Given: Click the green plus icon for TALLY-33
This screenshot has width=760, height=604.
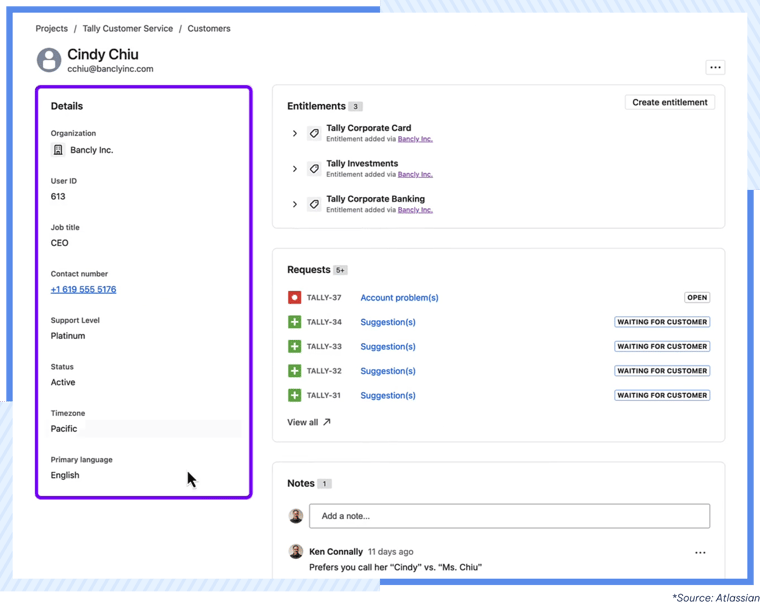Looking at the screenshot, I should 294,346.
